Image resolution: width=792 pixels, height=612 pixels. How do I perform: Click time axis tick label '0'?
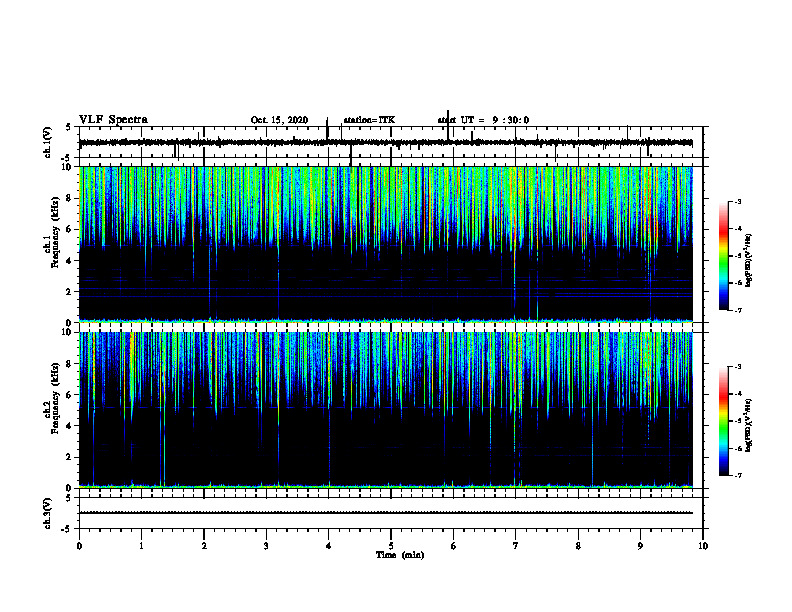pos(79,546)
